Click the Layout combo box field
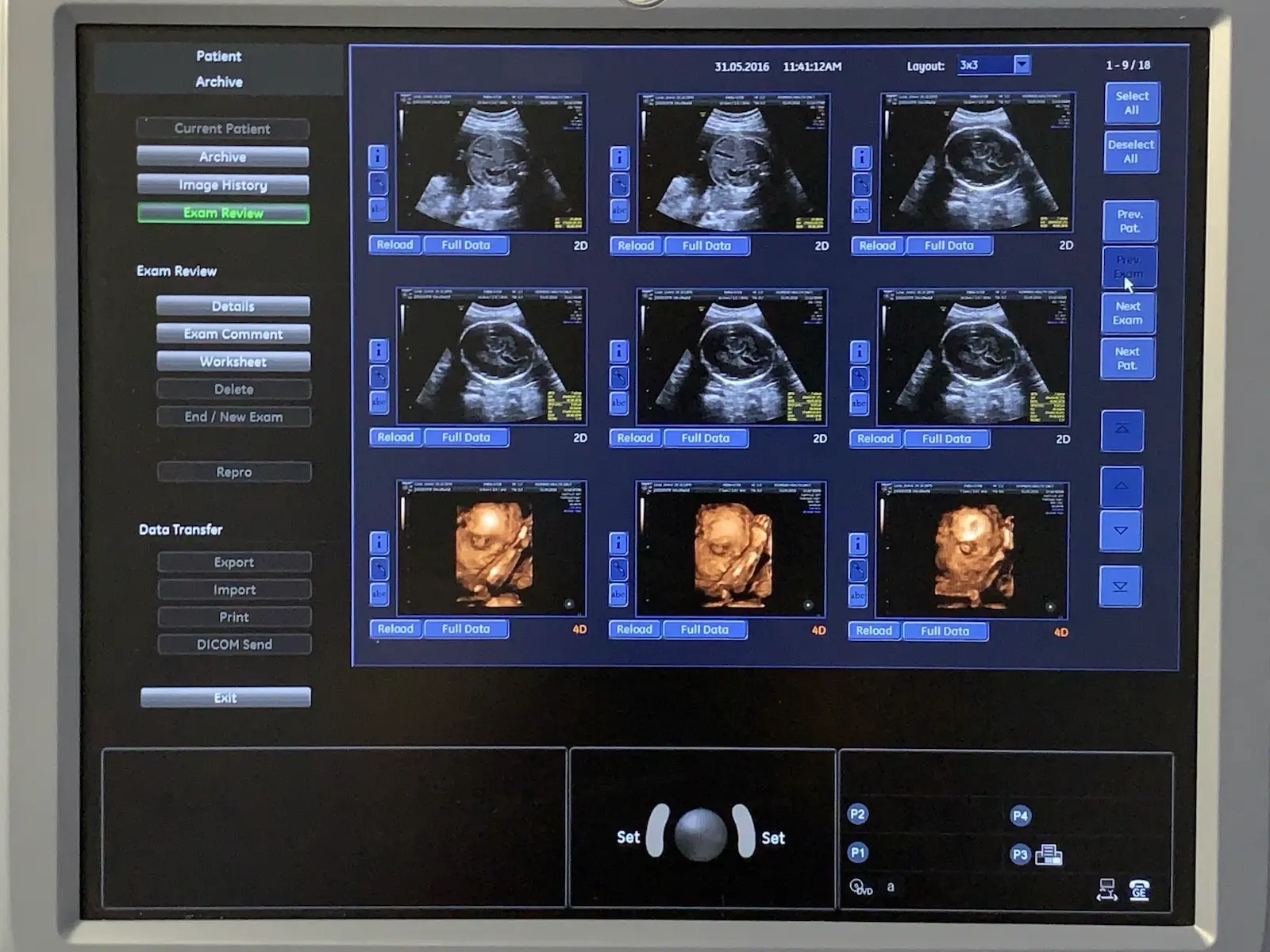1270x952 pixels. click(984, 65)
